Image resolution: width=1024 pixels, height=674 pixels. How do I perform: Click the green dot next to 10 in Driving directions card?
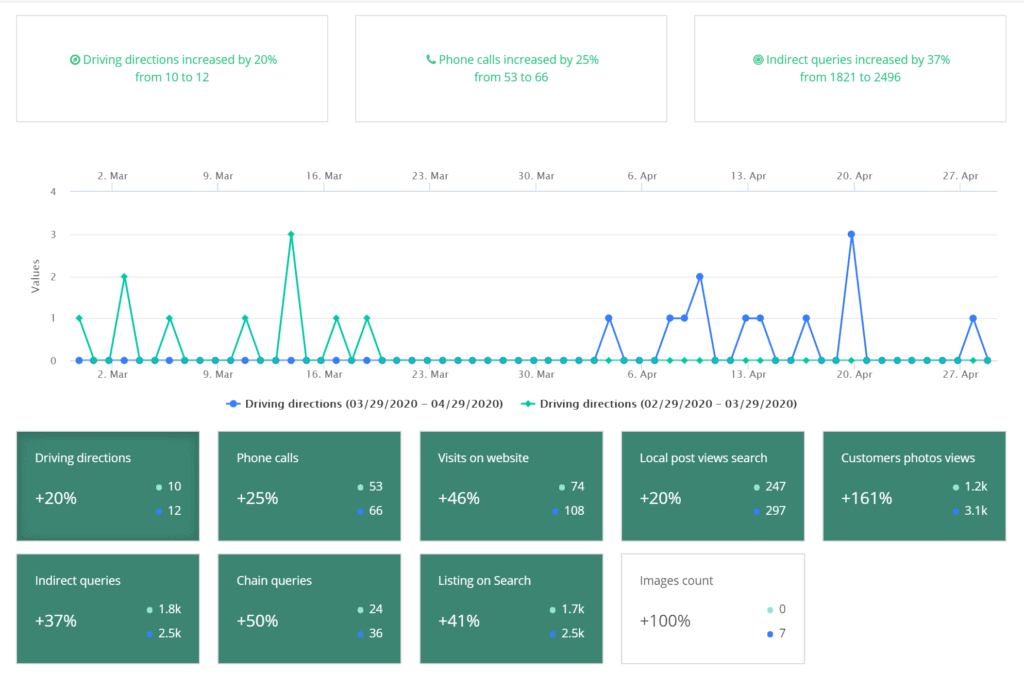click(159, 487)
